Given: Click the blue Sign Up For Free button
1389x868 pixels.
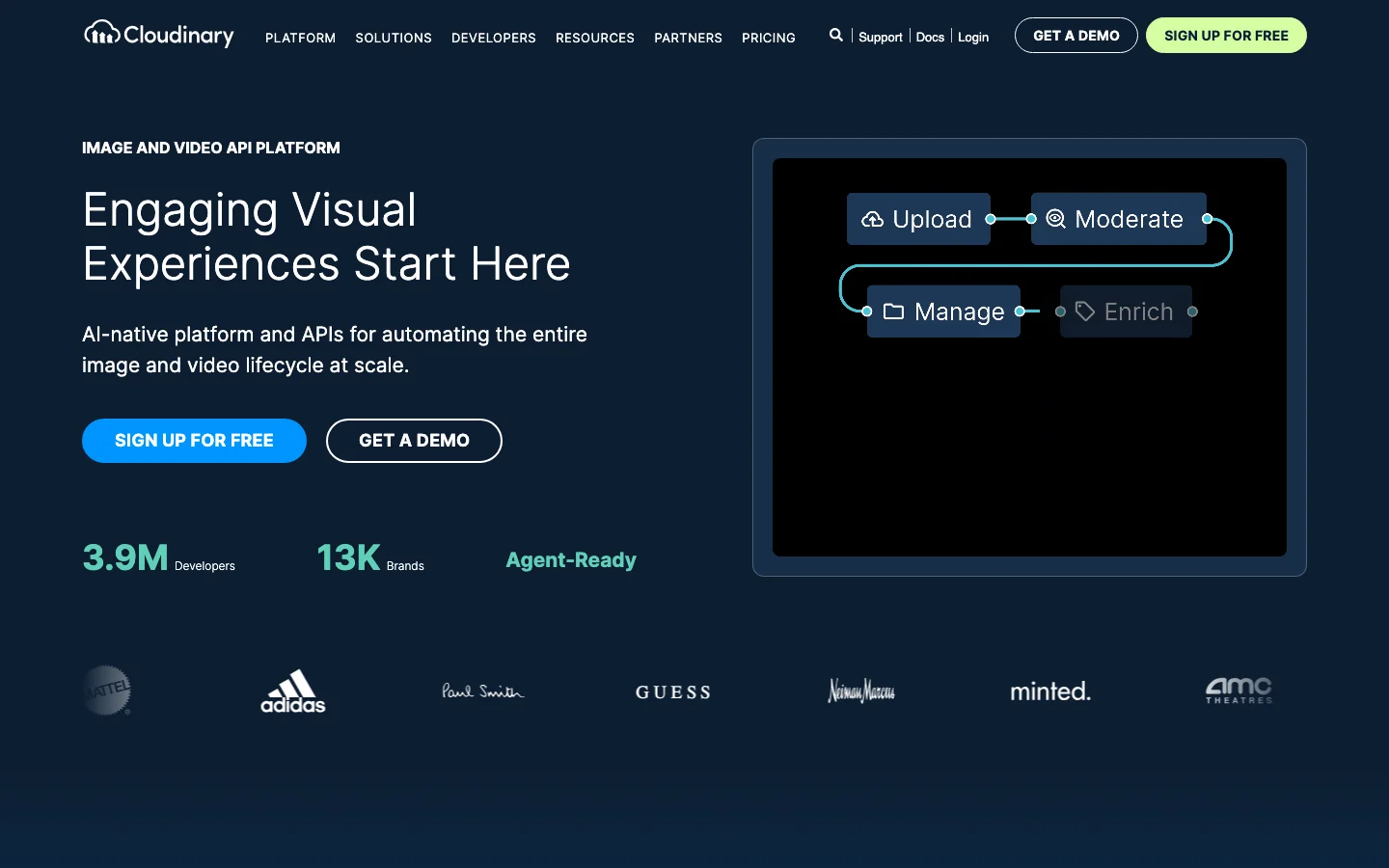Looking at the screenshot, I should click(194, 441).
